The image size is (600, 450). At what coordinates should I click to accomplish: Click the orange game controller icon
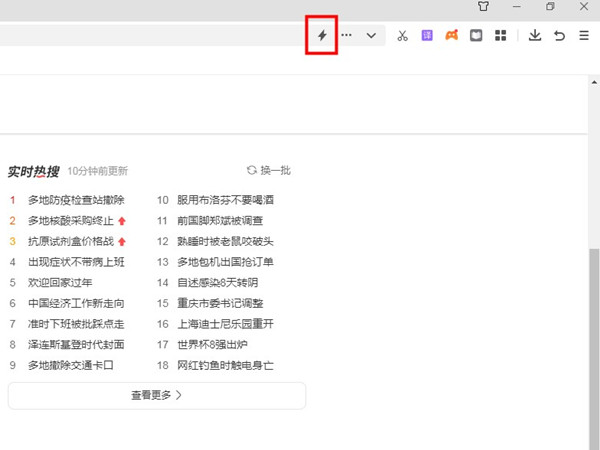tap(452, 36)
